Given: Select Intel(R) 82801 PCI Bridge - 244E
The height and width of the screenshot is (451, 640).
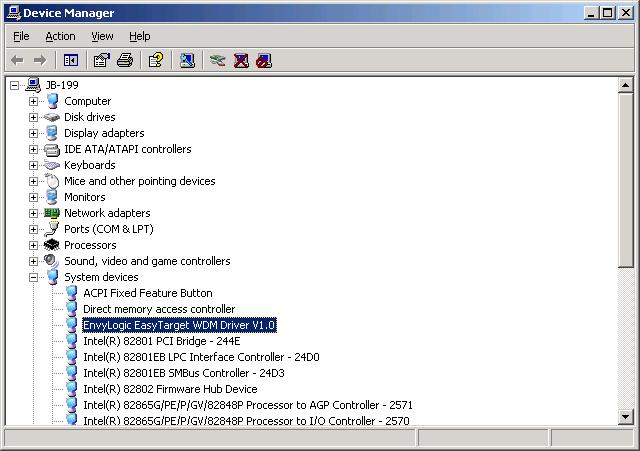Looking at the screenshot, I should click(x=162, y=341).
